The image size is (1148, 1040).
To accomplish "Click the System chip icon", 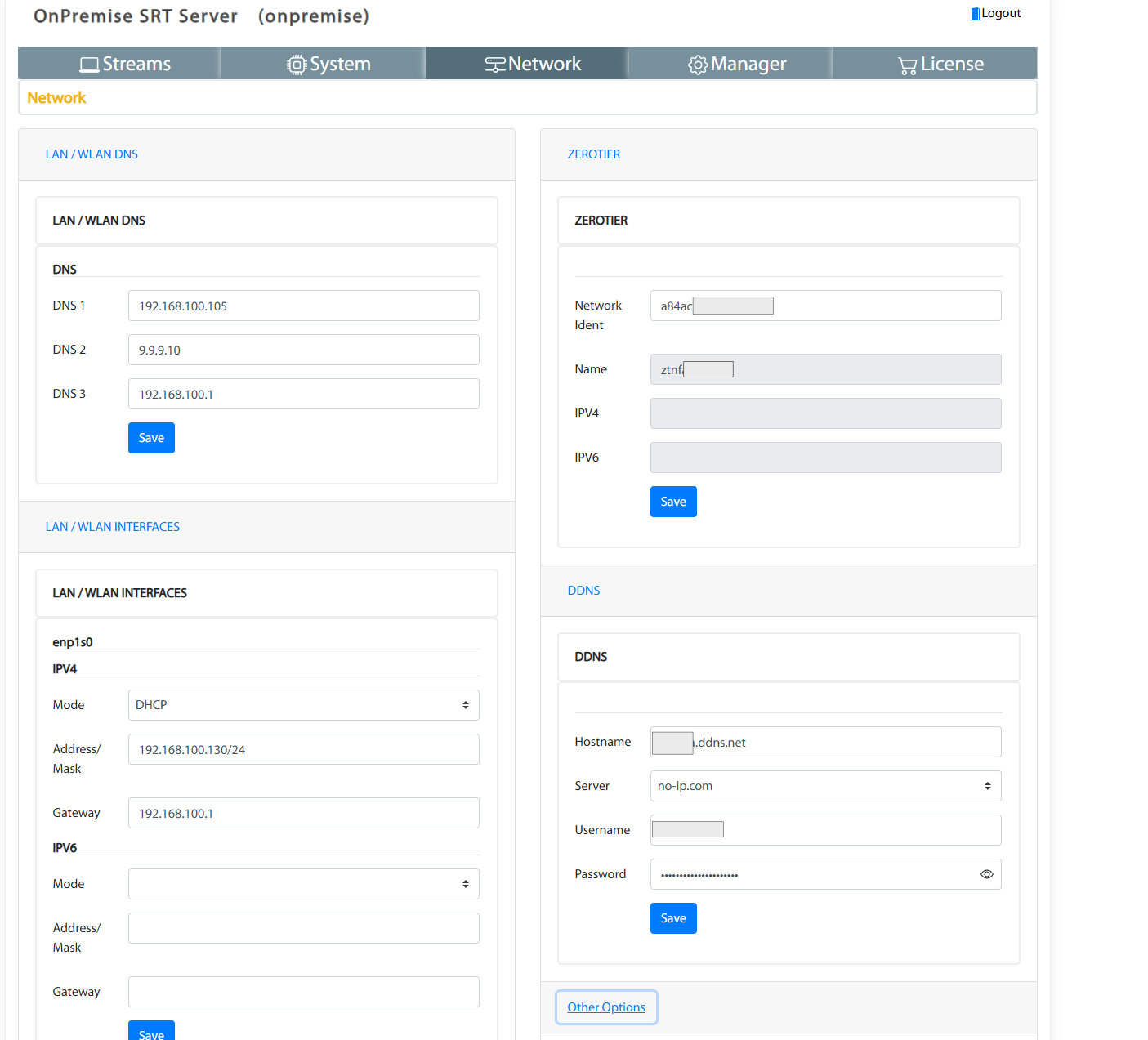I will 295,63.
